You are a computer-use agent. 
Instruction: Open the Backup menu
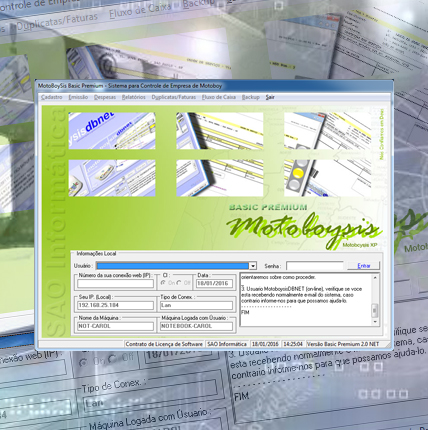(251, 97)
